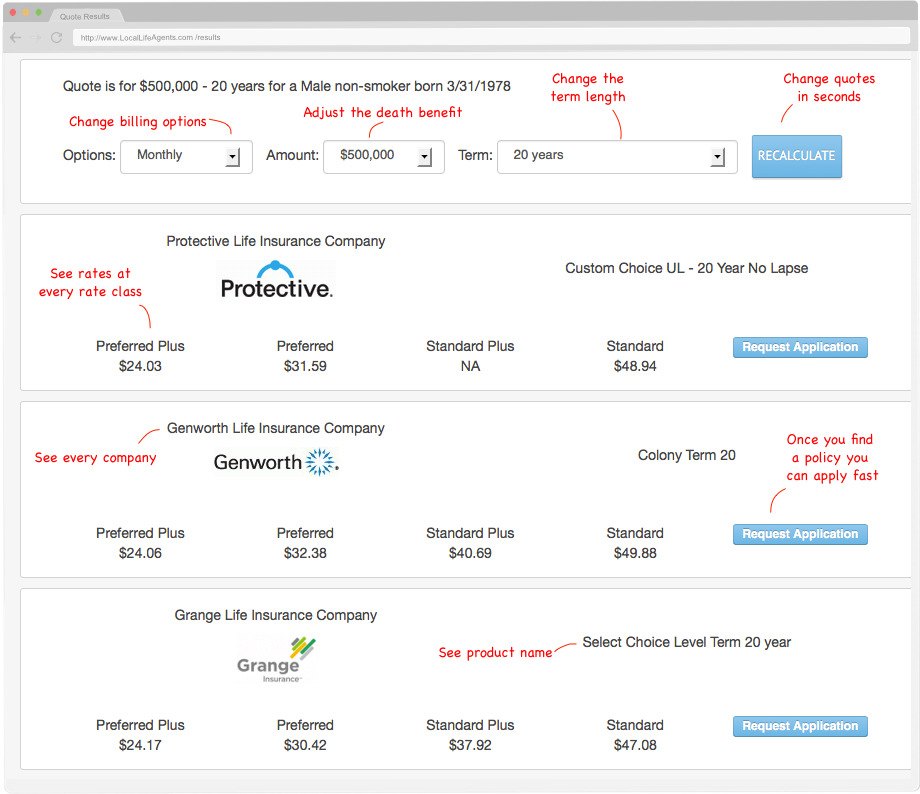
Task: Click Grange Life Insurance Company name
Action: click(276, 615)
